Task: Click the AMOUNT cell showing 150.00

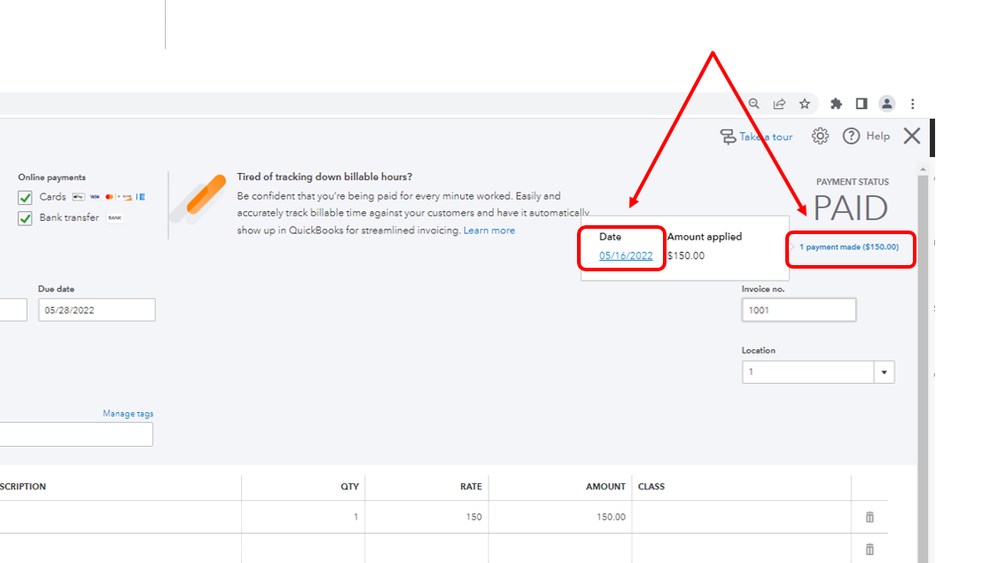Action: click(x=560, y=517)
